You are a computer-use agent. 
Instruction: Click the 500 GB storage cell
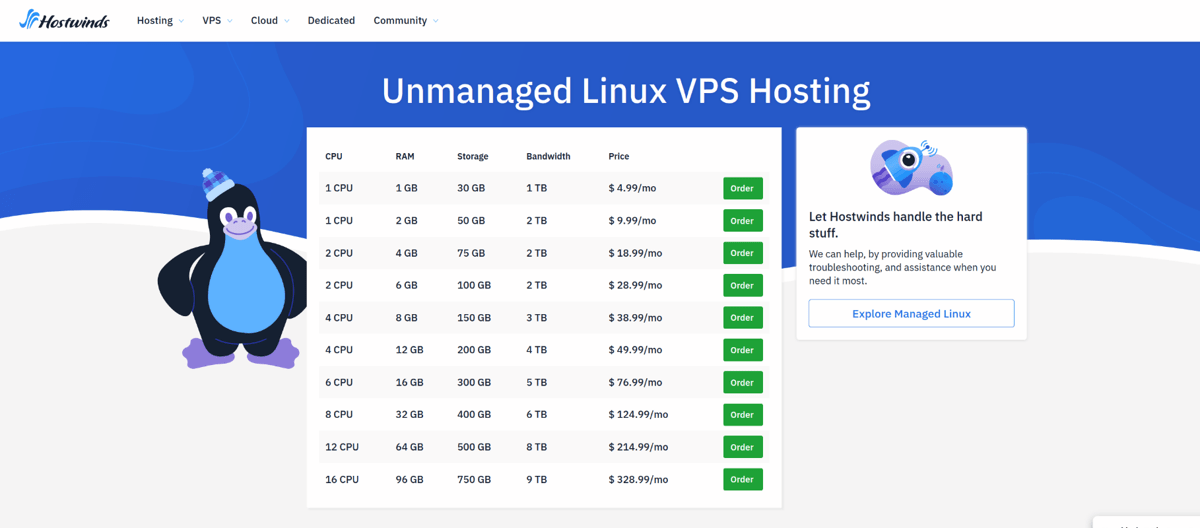(x=474, y=447)
